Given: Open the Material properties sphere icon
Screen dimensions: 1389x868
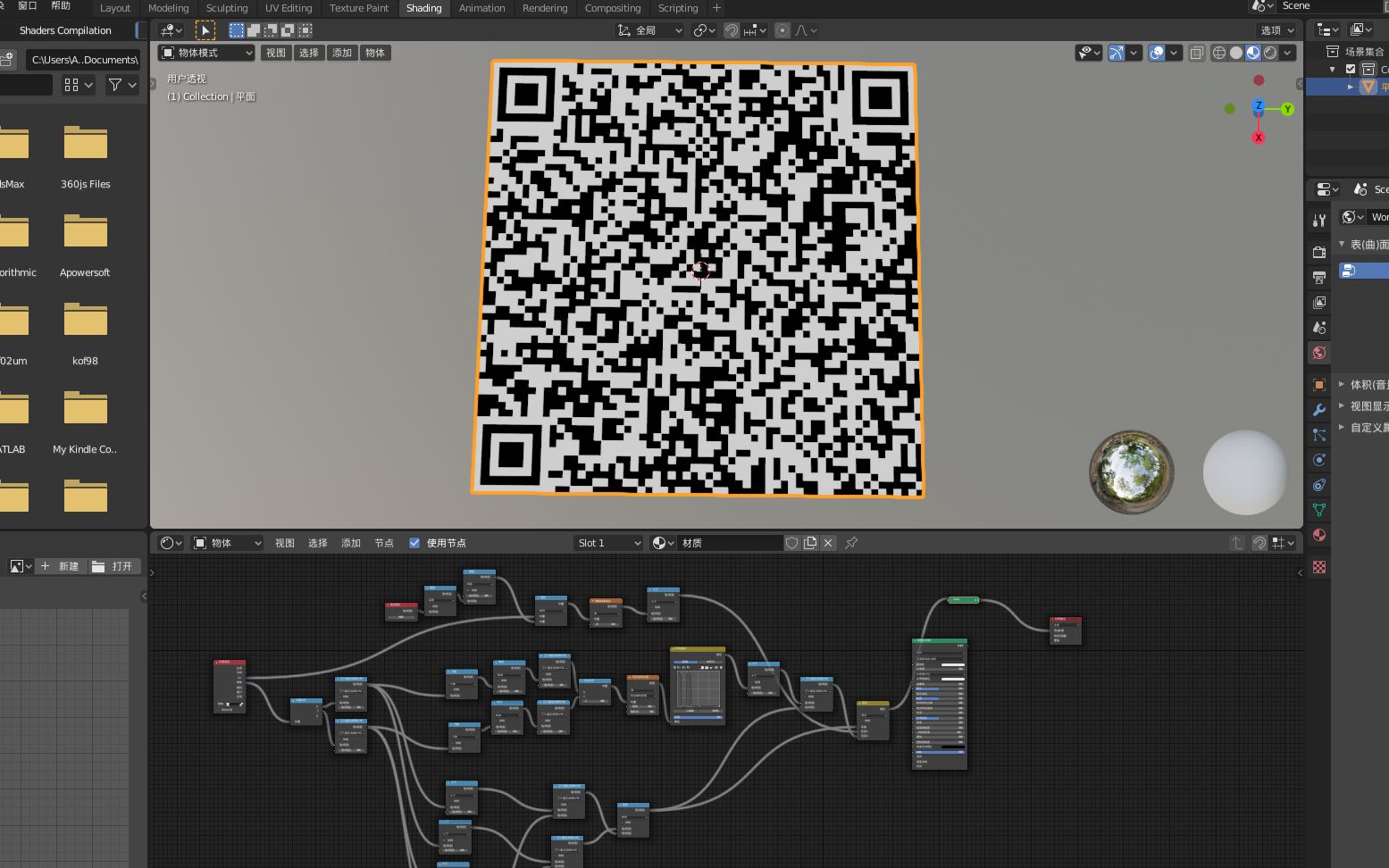Looking at the screenshot, I should [1318, 535].
